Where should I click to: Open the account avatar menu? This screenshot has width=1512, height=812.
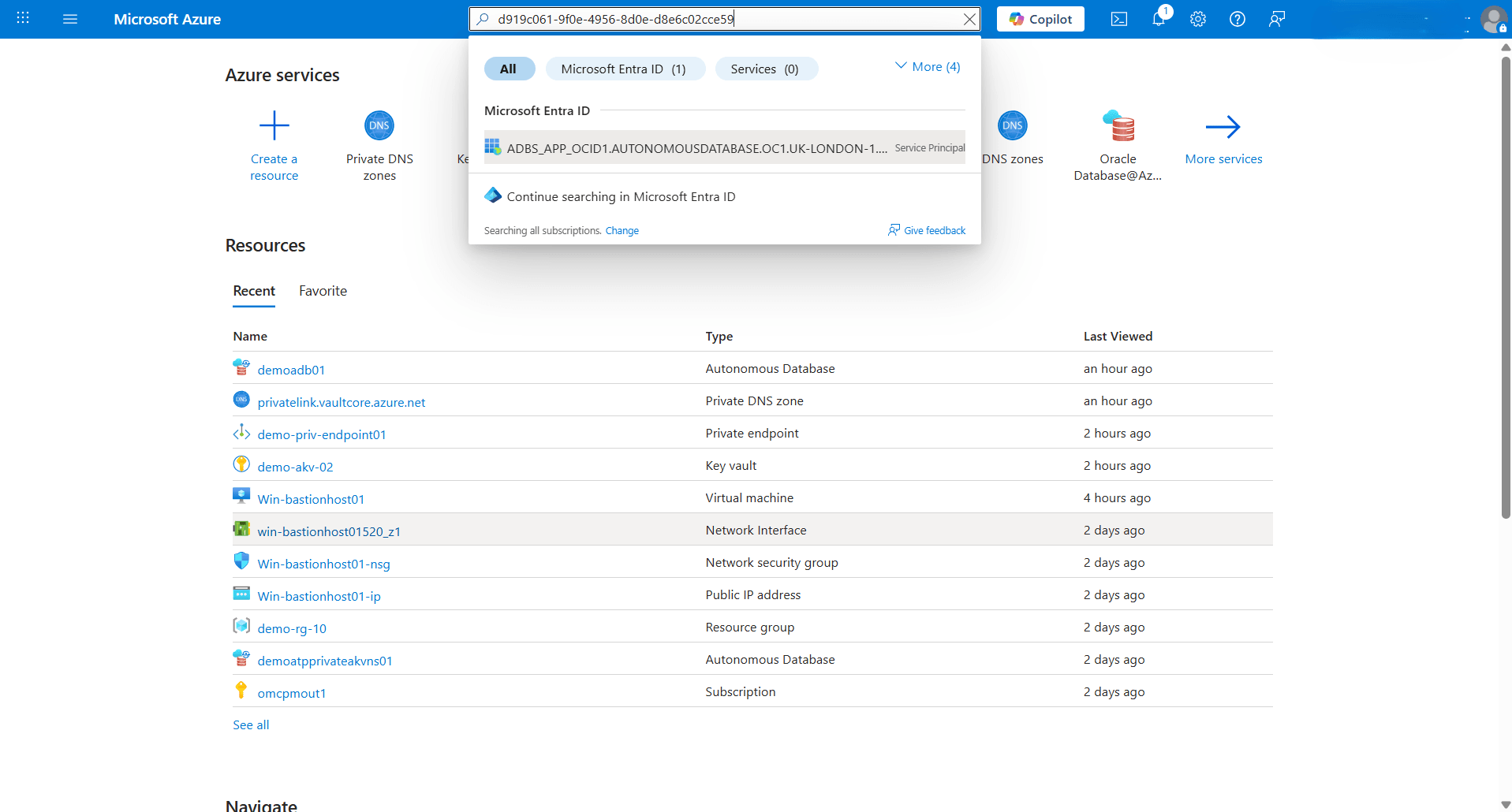coord(1495,19)
